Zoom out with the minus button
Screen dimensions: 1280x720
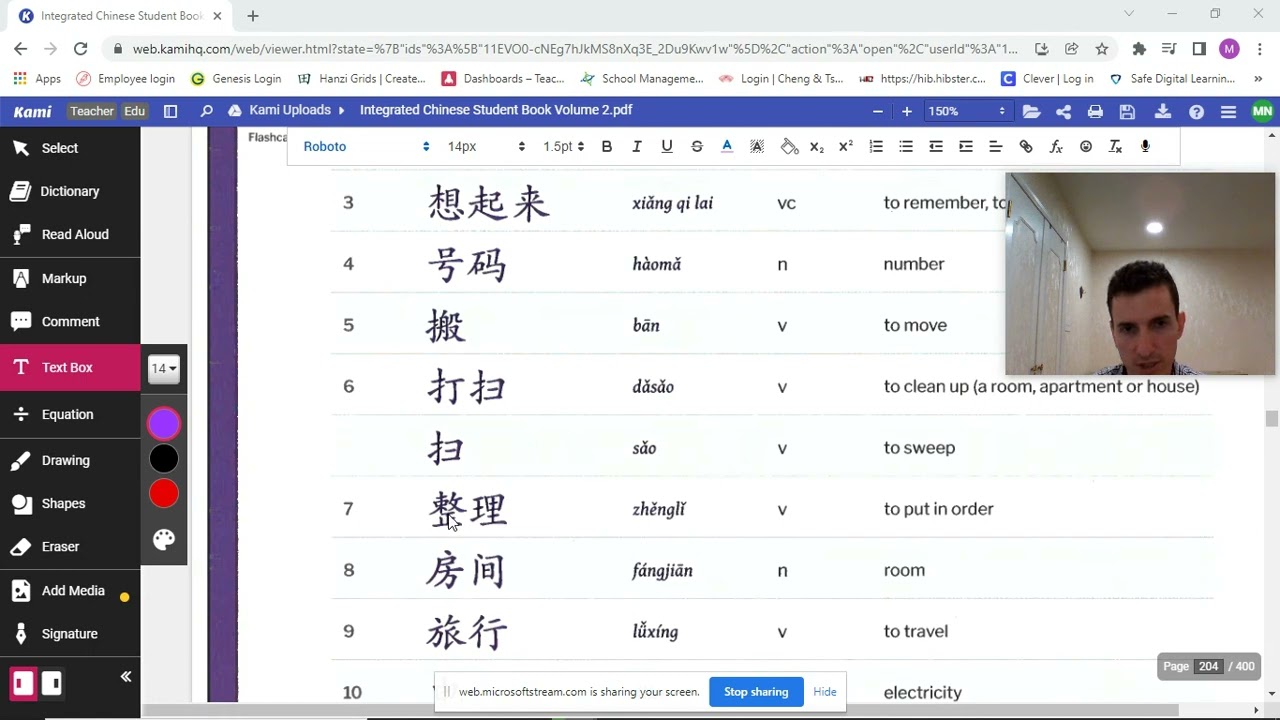[x=878, y=111]
